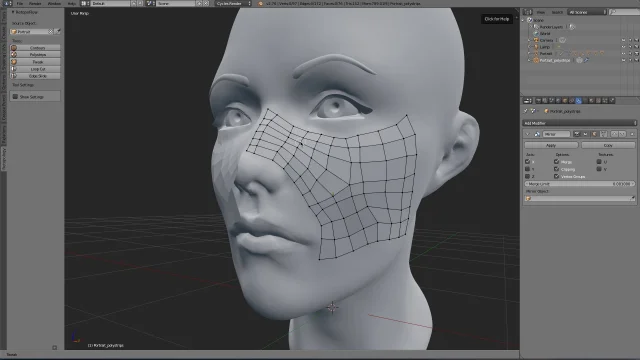The width and height of the screenshot is (640, 360).
Task: Delete the current scene with X button
Action: tap(206, 3)
